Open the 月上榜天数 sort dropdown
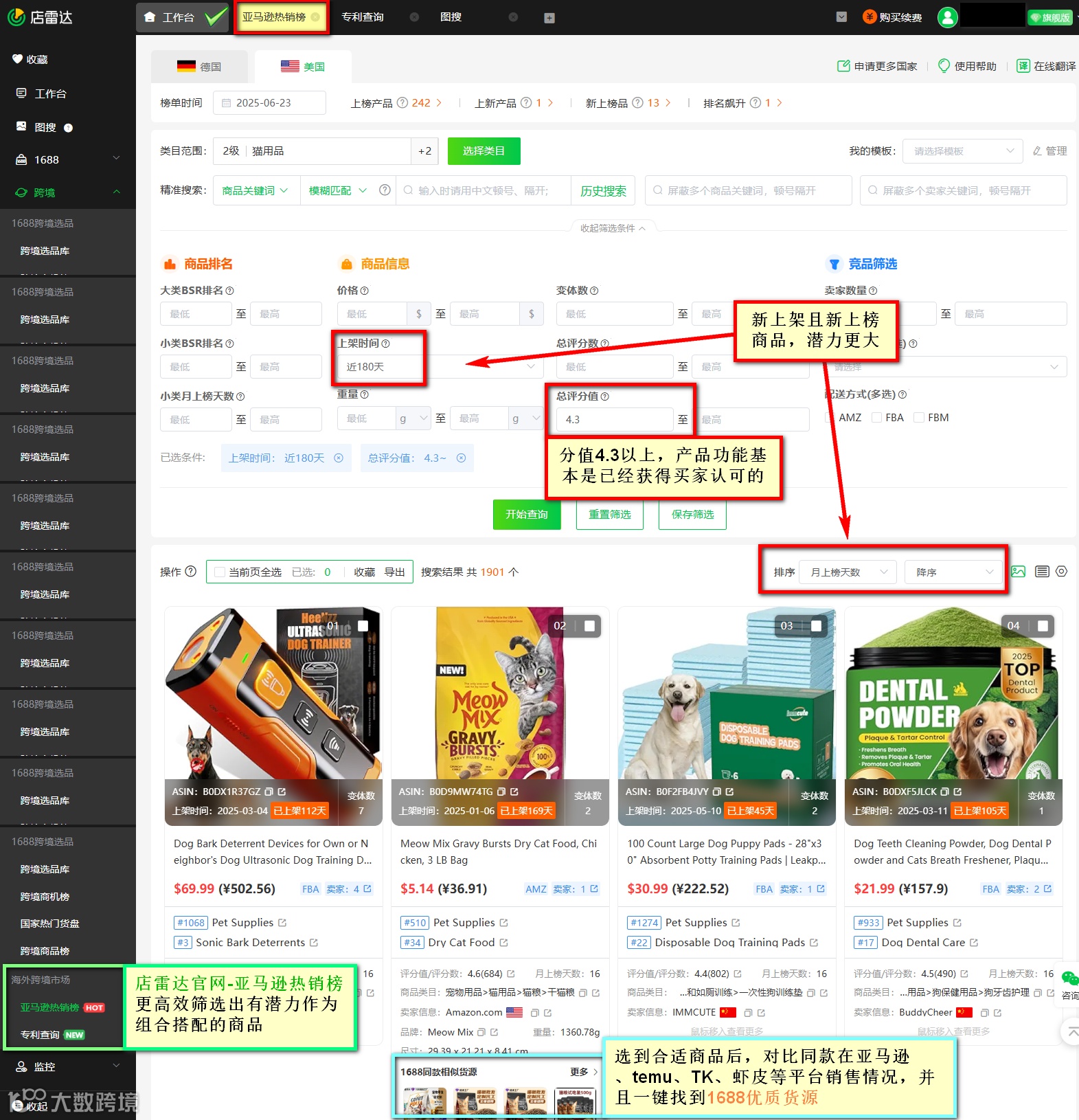Image resolution: width=1079 pixels, height=1120 pixels. (848, 572)
